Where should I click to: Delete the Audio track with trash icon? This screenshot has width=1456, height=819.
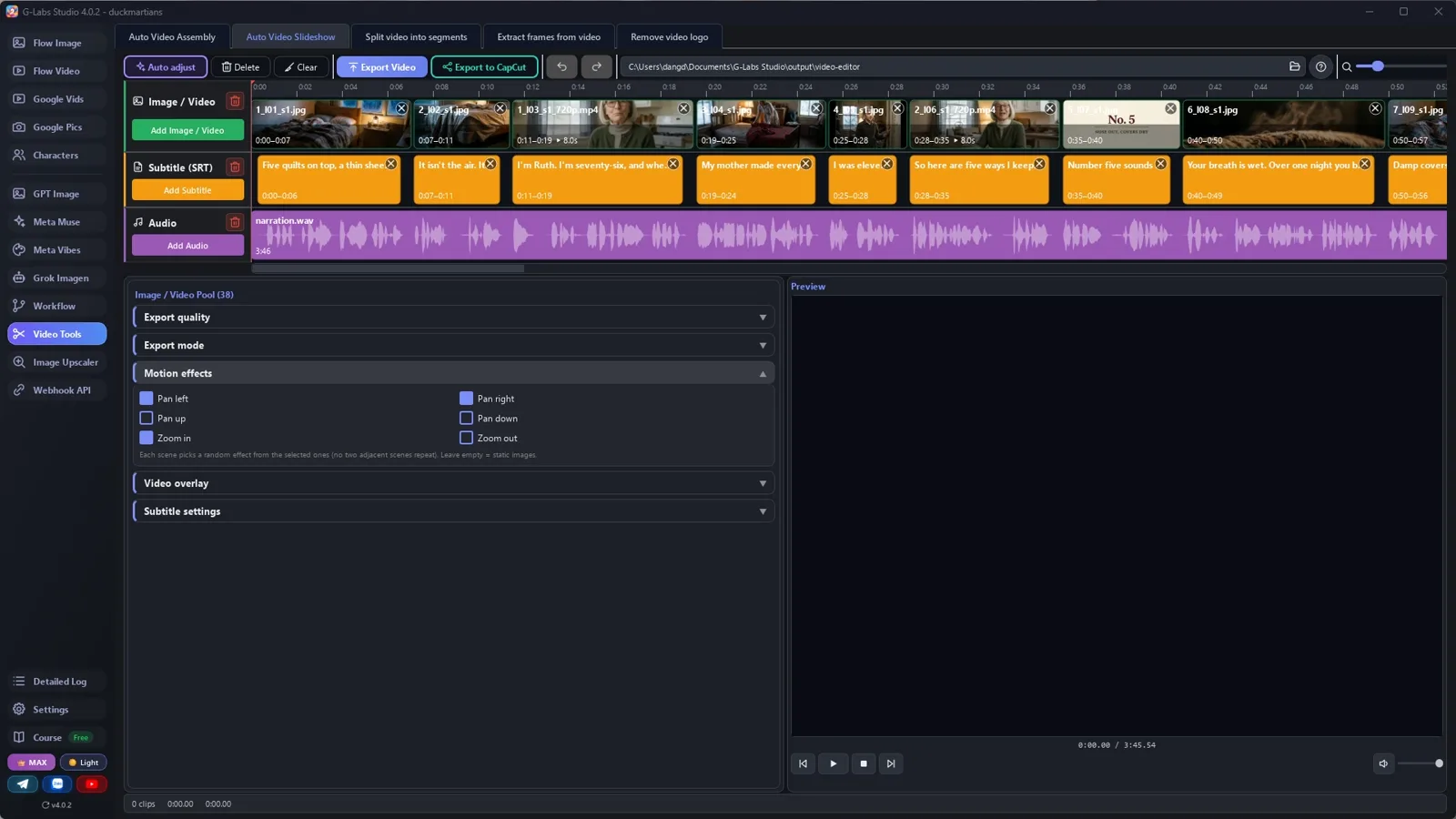235,222
